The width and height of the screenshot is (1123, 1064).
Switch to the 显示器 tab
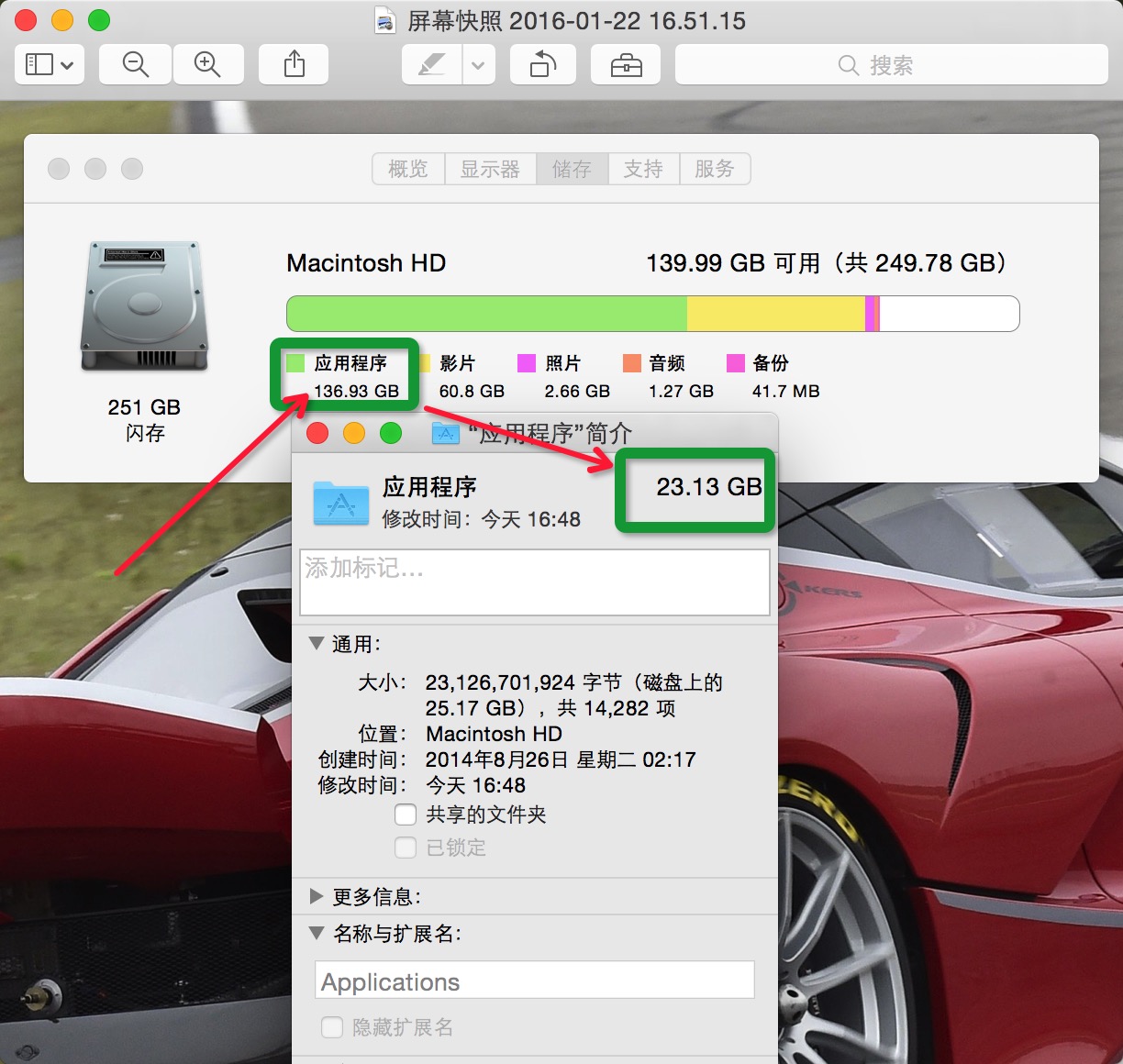coord(490,169)
